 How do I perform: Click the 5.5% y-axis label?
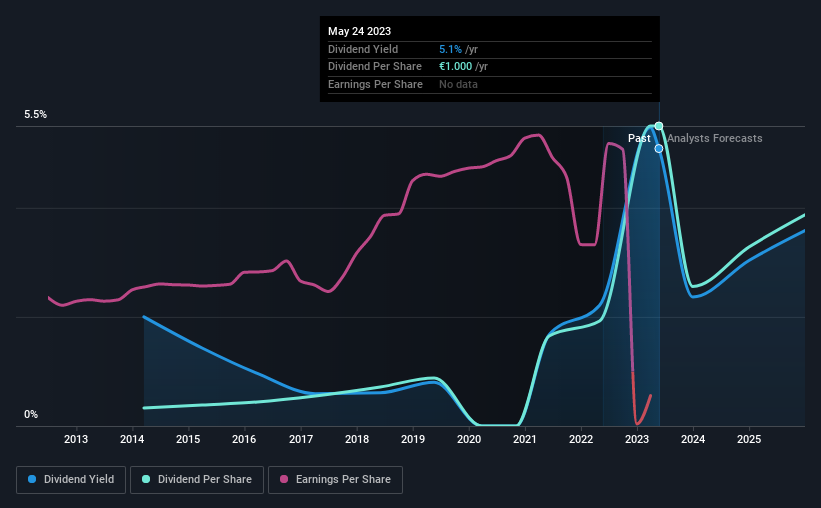pyautogui.click(x=36, y=114)
